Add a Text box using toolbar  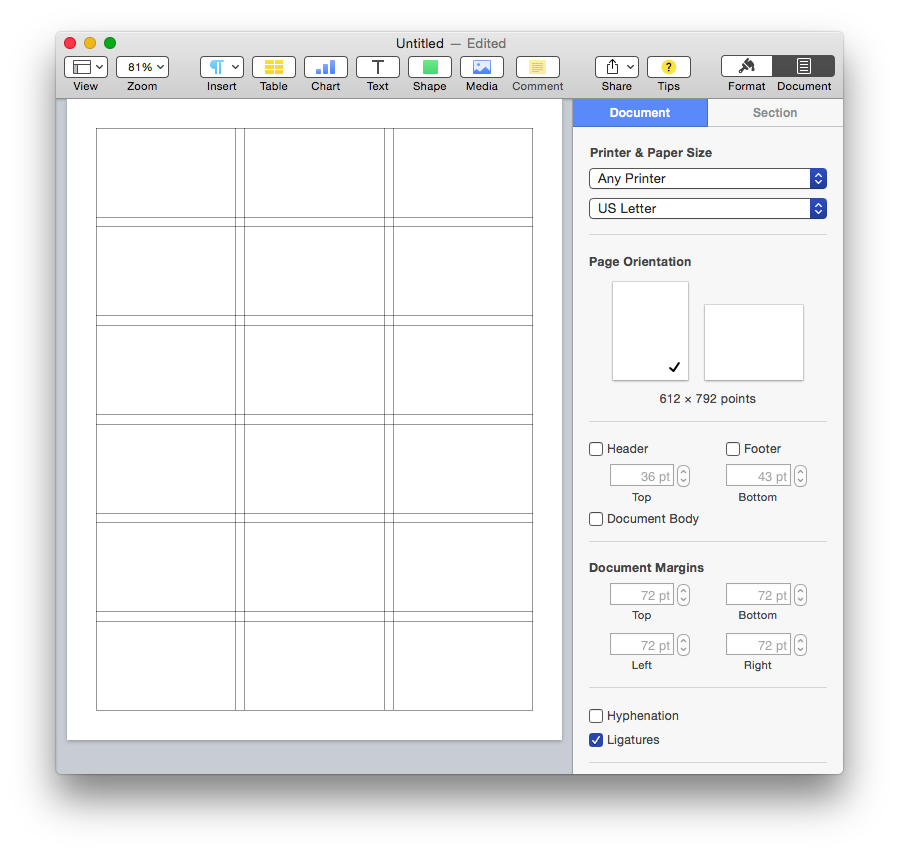click(377, 67)
